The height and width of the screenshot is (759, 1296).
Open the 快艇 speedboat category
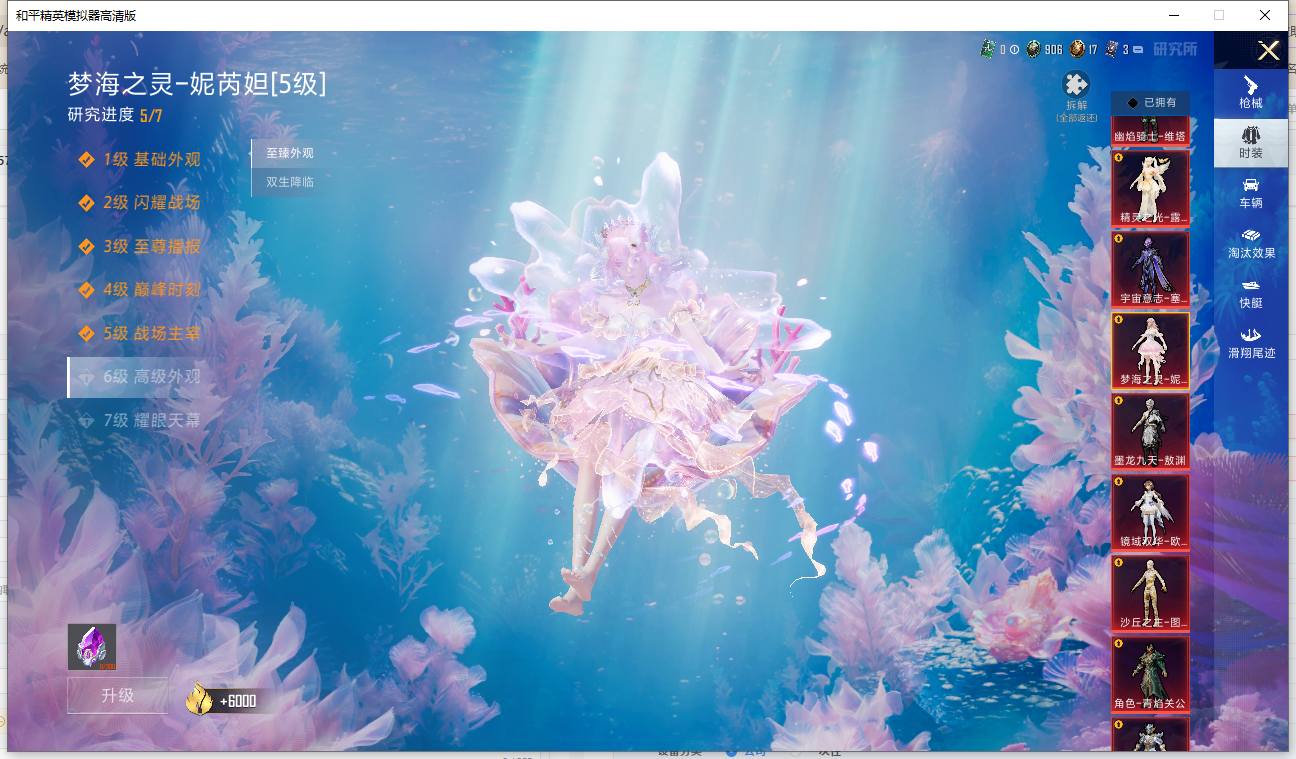(x=1250, y=293)
